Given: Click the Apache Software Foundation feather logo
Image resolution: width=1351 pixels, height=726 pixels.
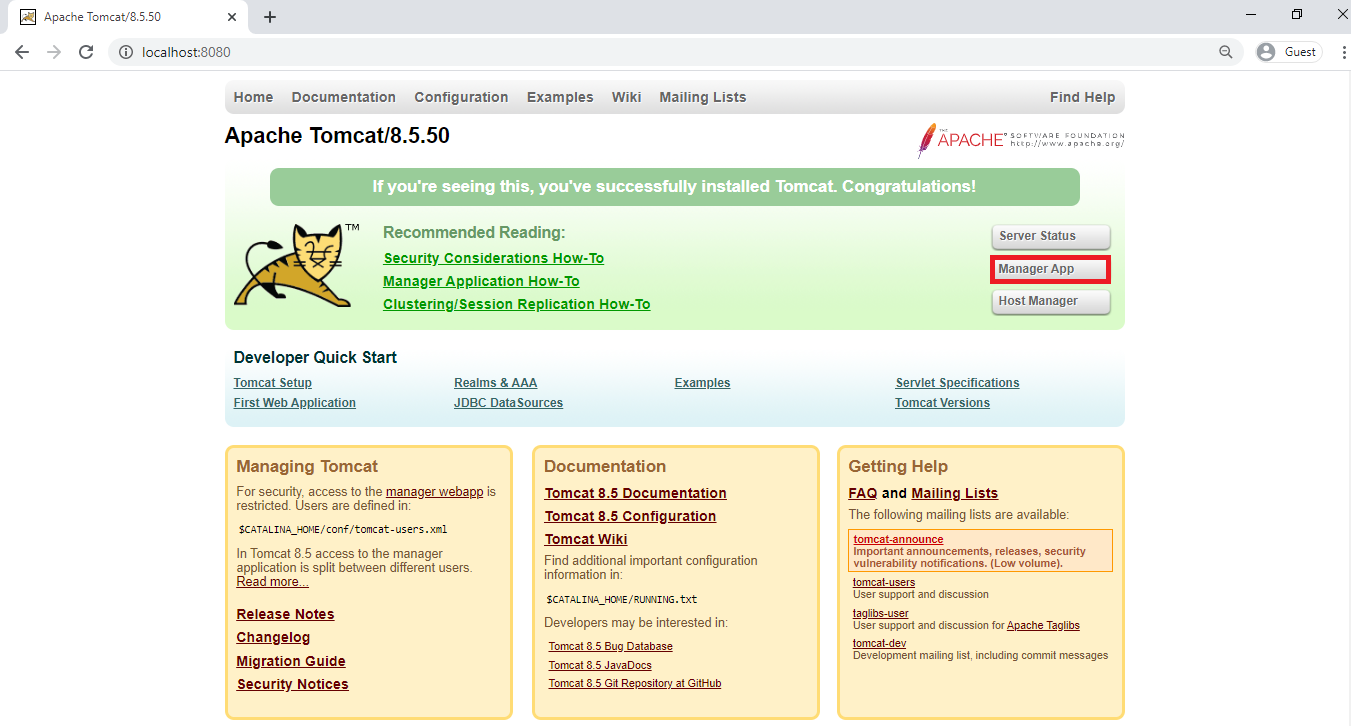Looking at the screenshot, I should coord(1020,140).
